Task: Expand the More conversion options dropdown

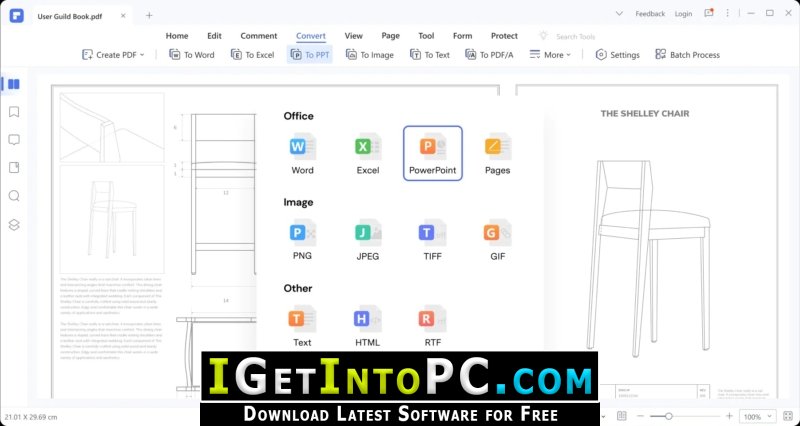Action: tap(551, 55)
